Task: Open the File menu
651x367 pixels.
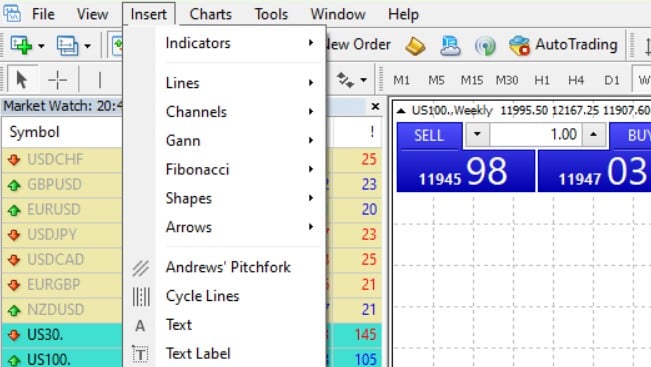Action: [x=43, y=14]
